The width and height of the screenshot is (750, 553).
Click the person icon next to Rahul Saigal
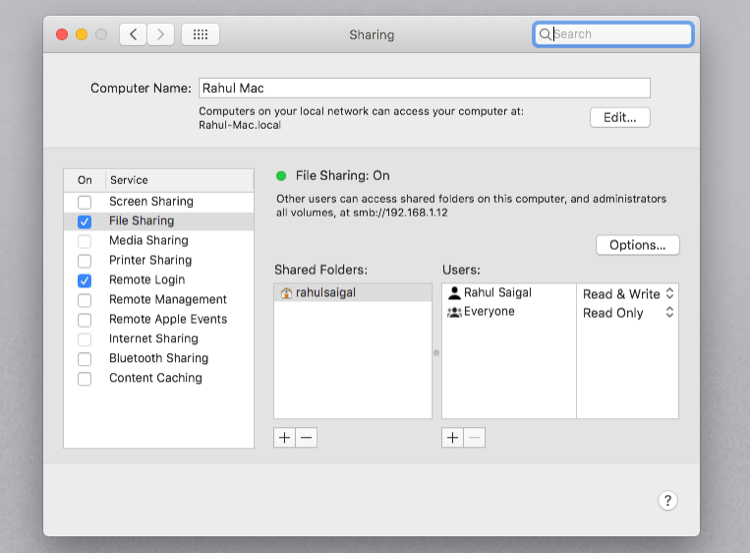[454, 293]
